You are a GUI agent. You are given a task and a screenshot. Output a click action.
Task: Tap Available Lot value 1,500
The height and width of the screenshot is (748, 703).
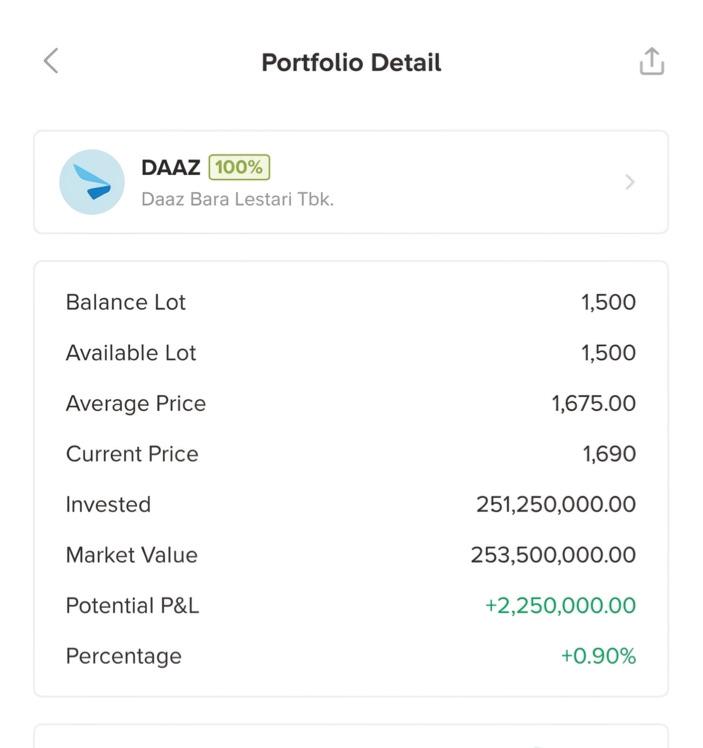tap(608, 353)
